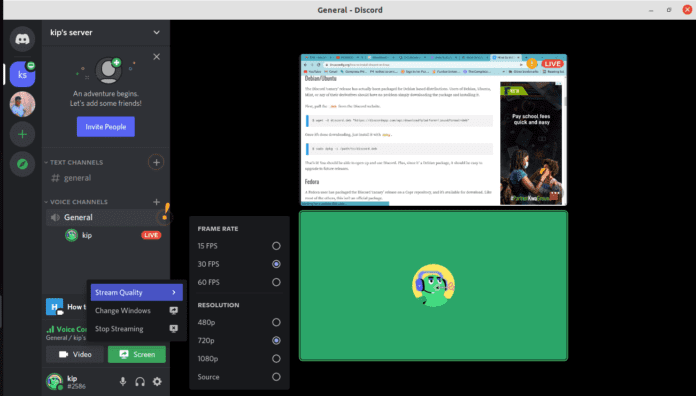Click the speaker icon beside General
The height and width of the screenshot is (396, 696).
click(x=55, y=218)
